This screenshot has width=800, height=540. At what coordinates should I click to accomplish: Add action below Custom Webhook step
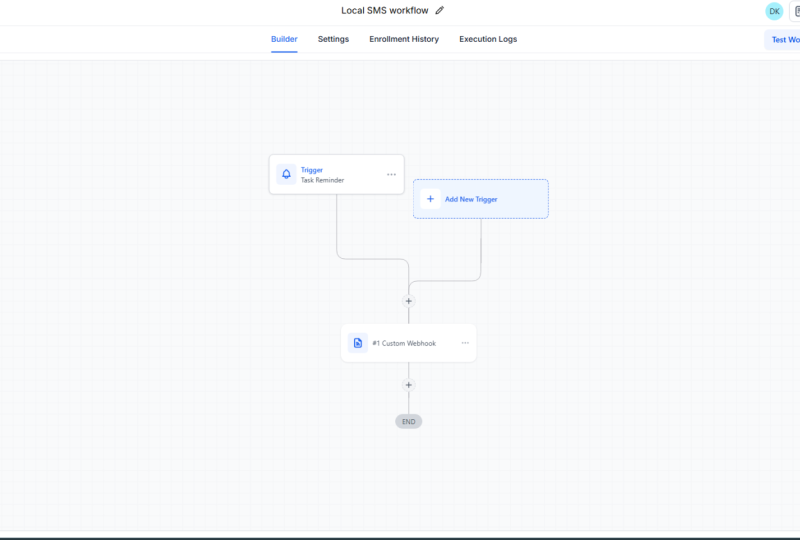[409, 385]
